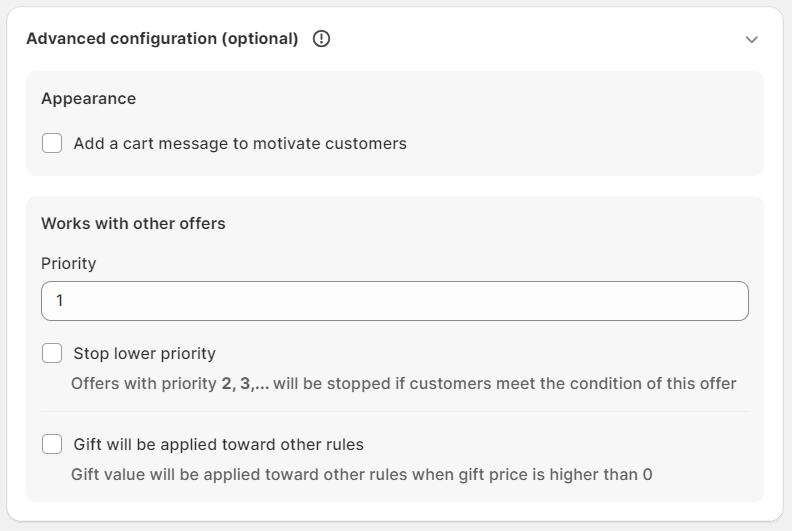This screenshot has width=792, height=531.
Task: Click the "Works with other offers" heading
Action: (133, 224)
